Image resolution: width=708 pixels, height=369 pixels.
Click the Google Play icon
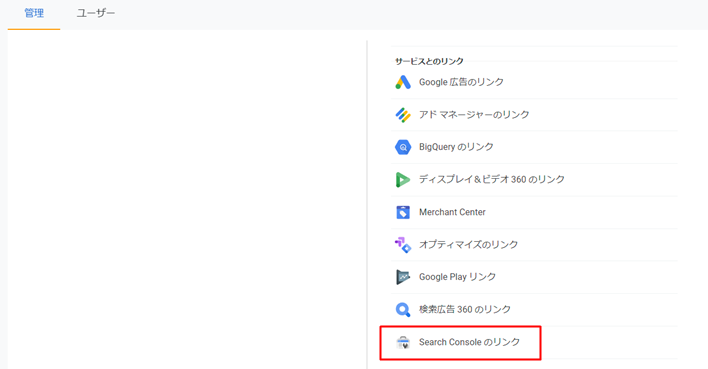coord(403,277)
